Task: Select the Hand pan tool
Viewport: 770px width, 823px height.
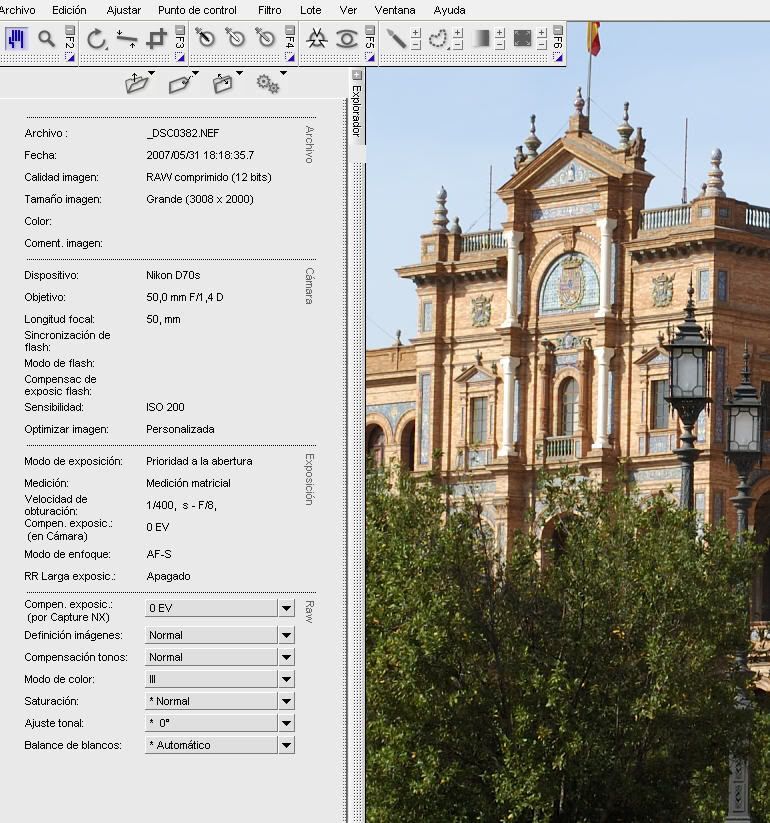Action: (15, 39)
